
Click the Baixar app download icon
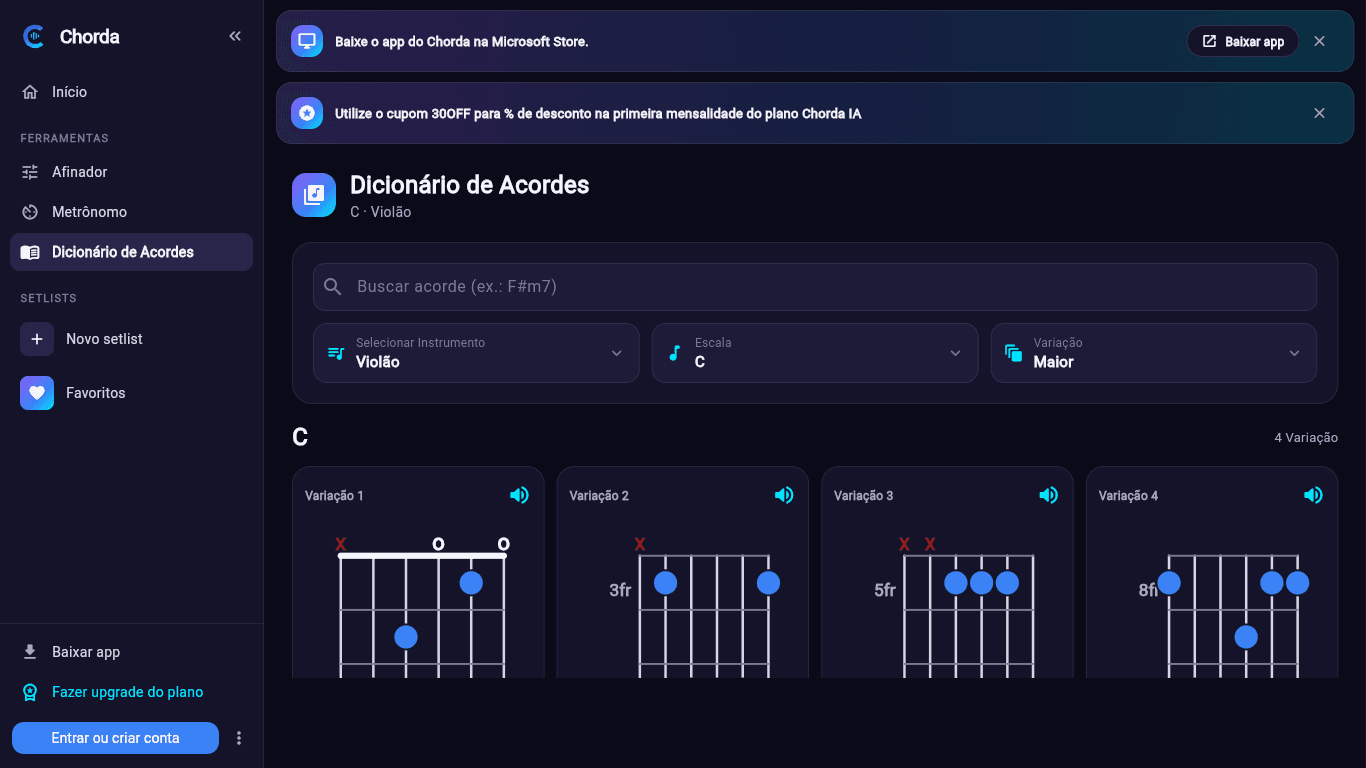pyautogui.click(x=30, y=652)
